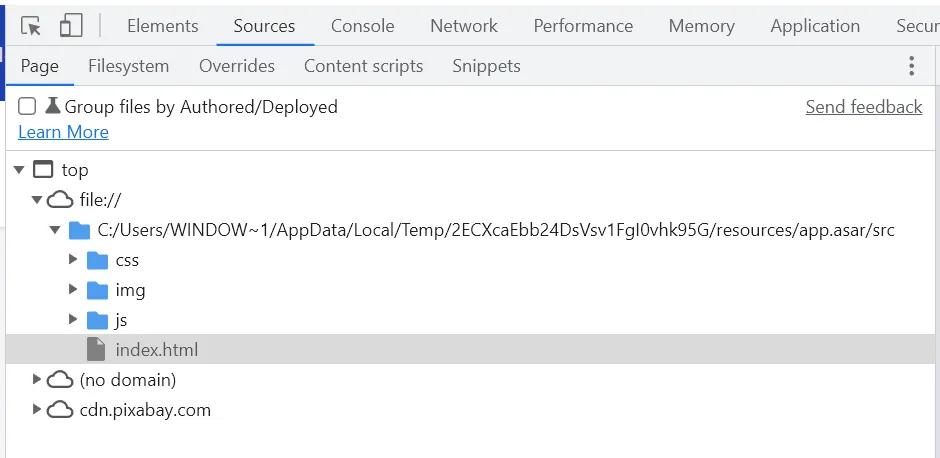Select index.html in the file tree

[156, 350]
